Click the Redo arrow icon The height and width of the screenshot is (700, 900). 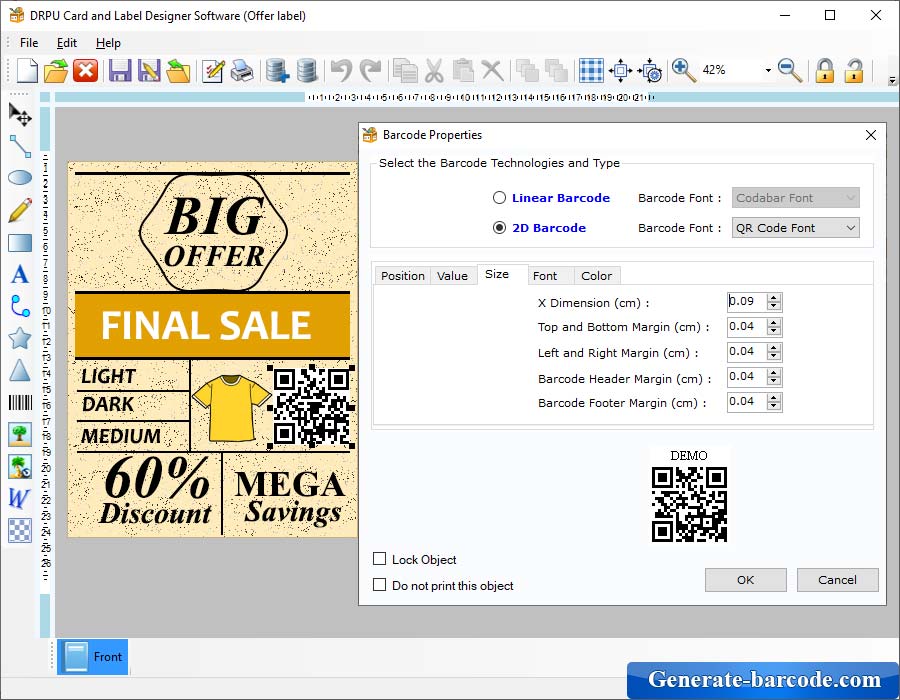(370, 71)
